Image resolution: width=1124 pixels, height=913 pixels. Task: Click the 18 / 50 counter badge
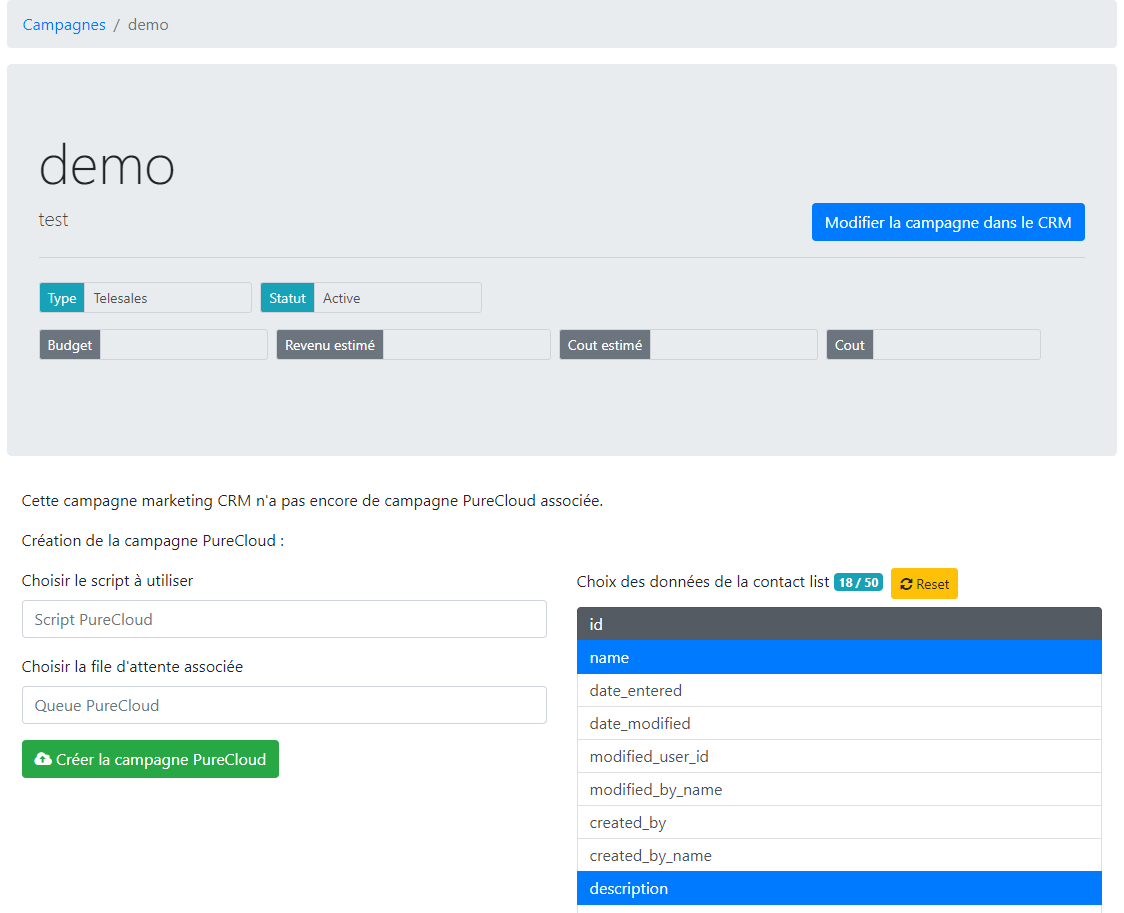(858, 583)
